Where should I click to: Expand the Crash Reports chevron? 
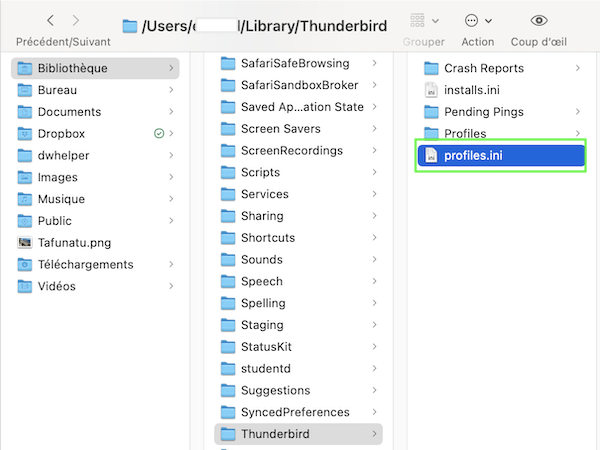(577, 68)
